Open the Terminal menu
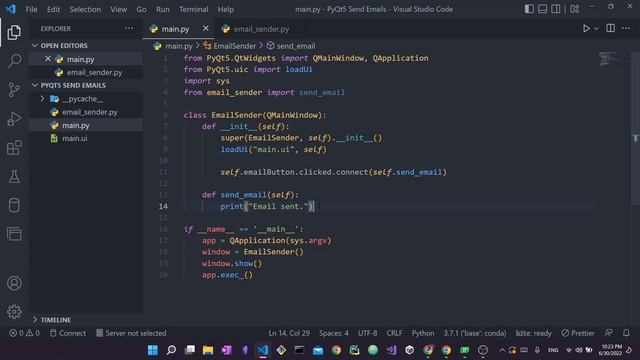The height and width of the screenshot is (360, 640). [x=193, y=9]
